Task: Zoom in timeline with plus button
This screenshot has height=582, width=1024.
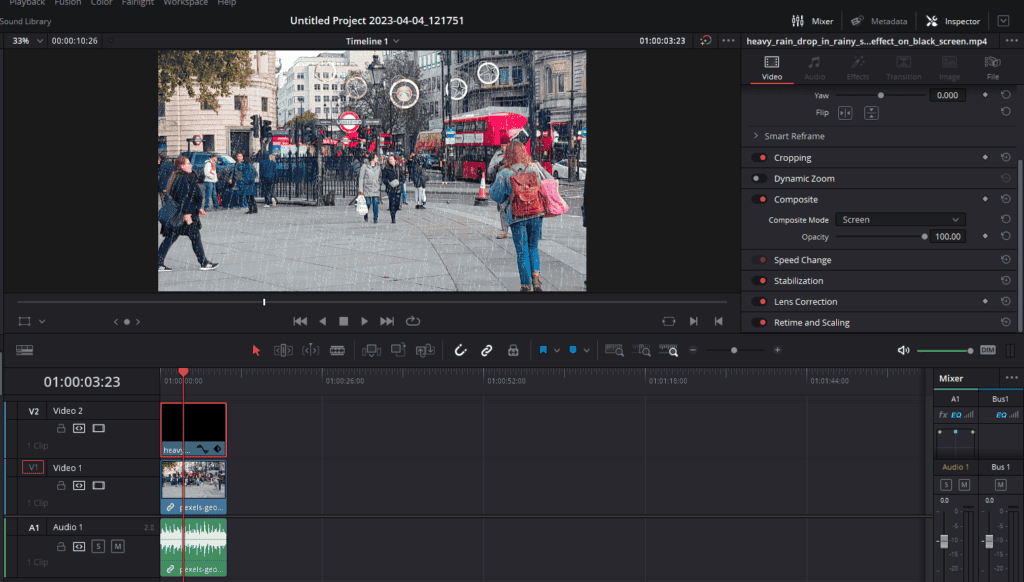Action: 777,350
